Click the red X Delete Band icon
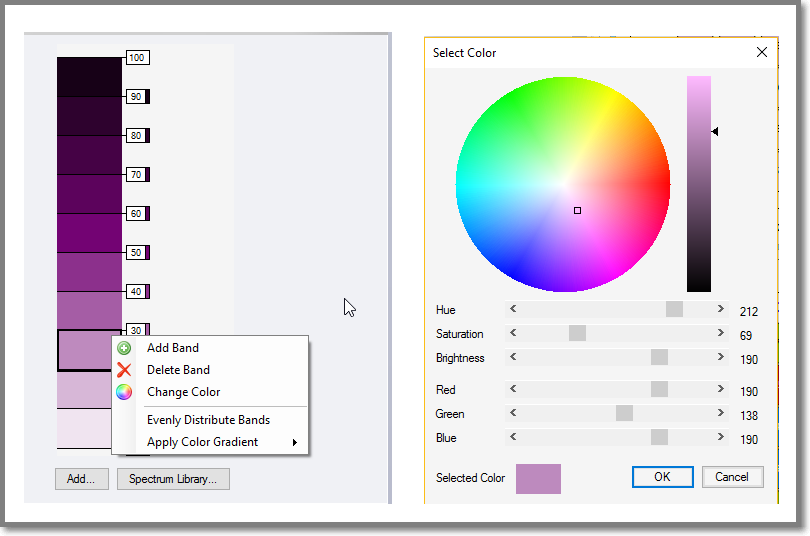 pos(124,370)
